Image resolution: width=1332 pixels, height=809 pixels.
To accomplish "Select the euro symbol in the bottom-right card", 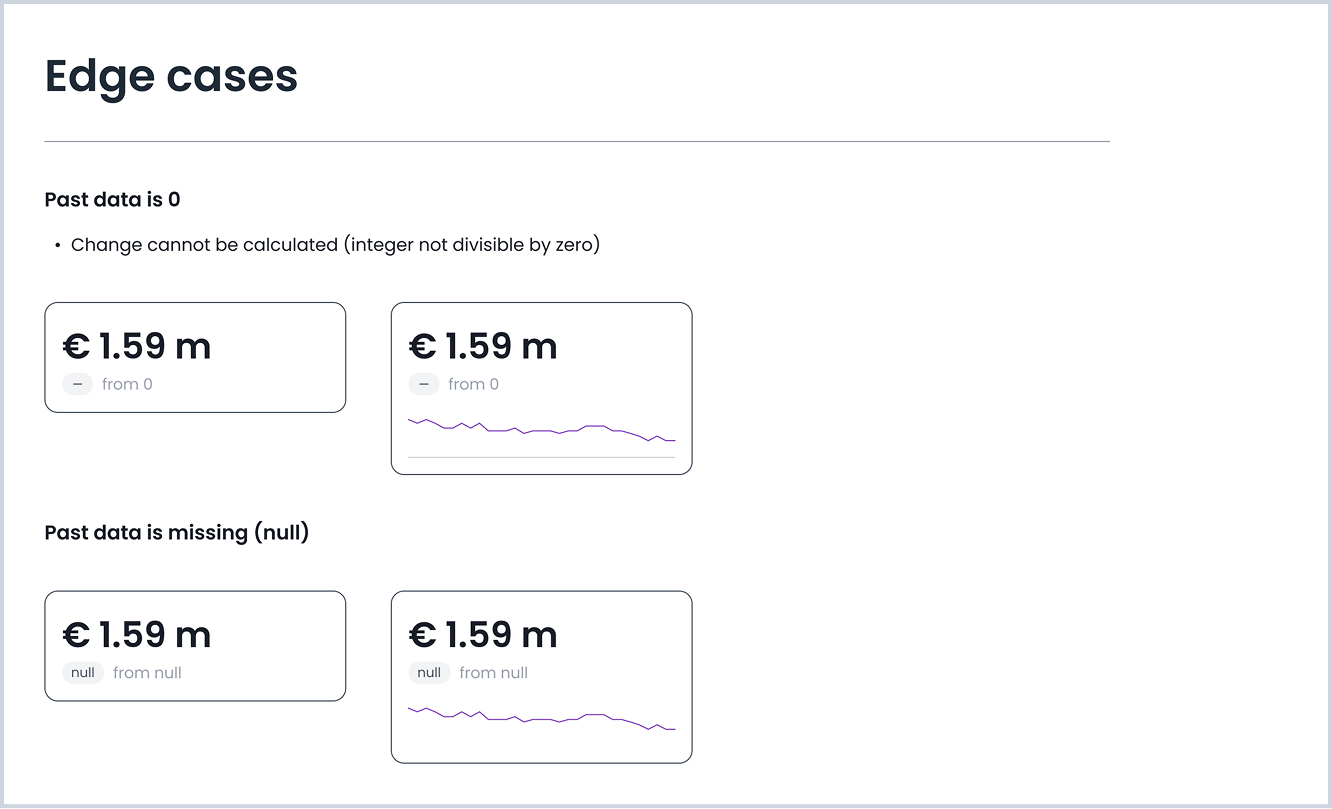I will point(421,634).
